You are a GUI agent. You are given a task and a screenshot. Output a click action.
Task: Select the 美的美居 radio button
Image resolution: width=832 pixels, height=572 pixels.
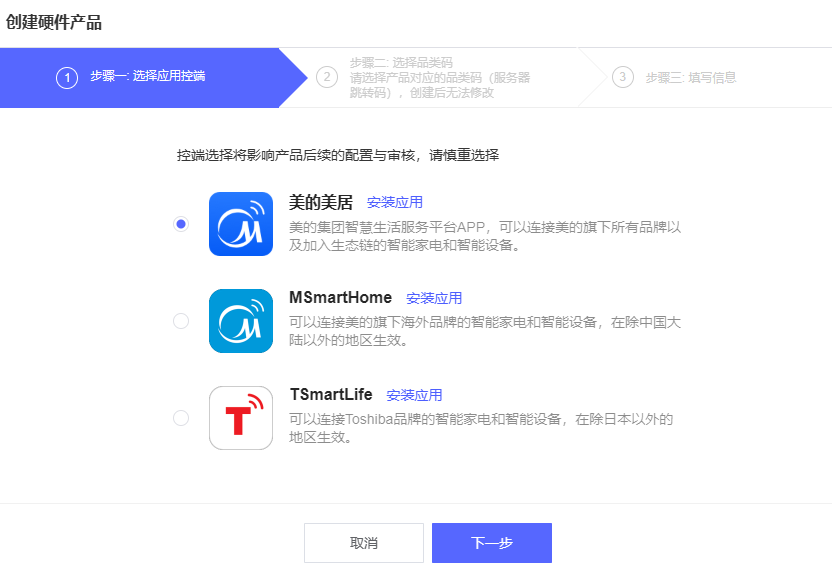[181, 224]
